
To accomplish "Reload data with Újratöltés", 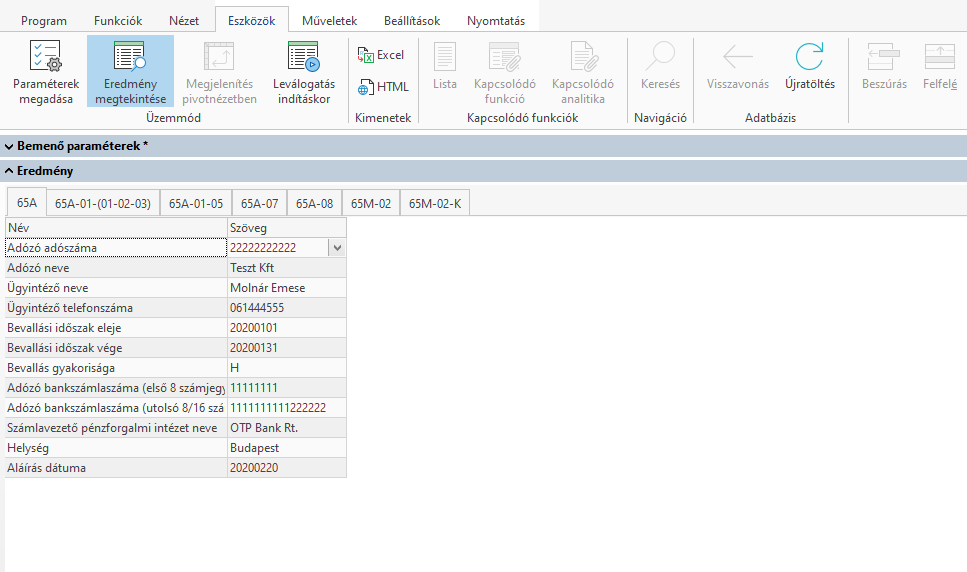I will coord(810,67).
